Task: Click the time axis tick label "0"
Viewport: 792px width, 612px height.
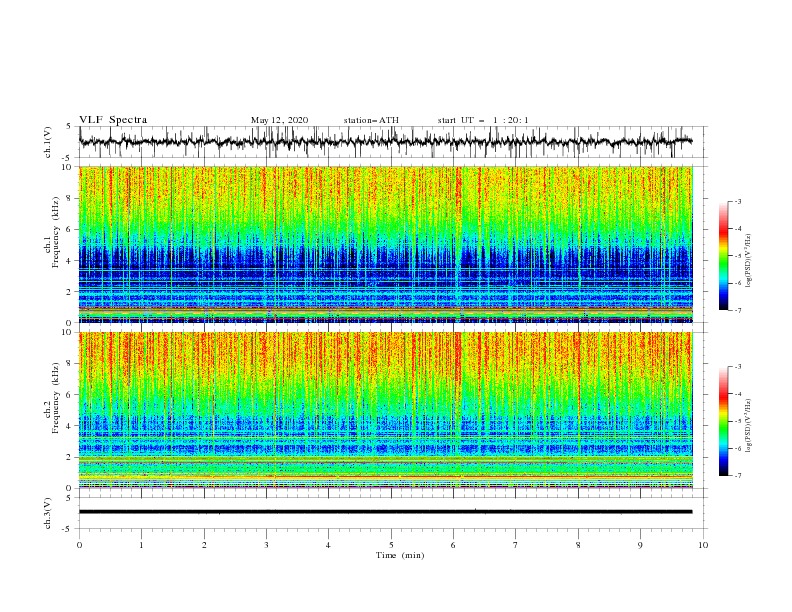Action: (x=79, y=545)
